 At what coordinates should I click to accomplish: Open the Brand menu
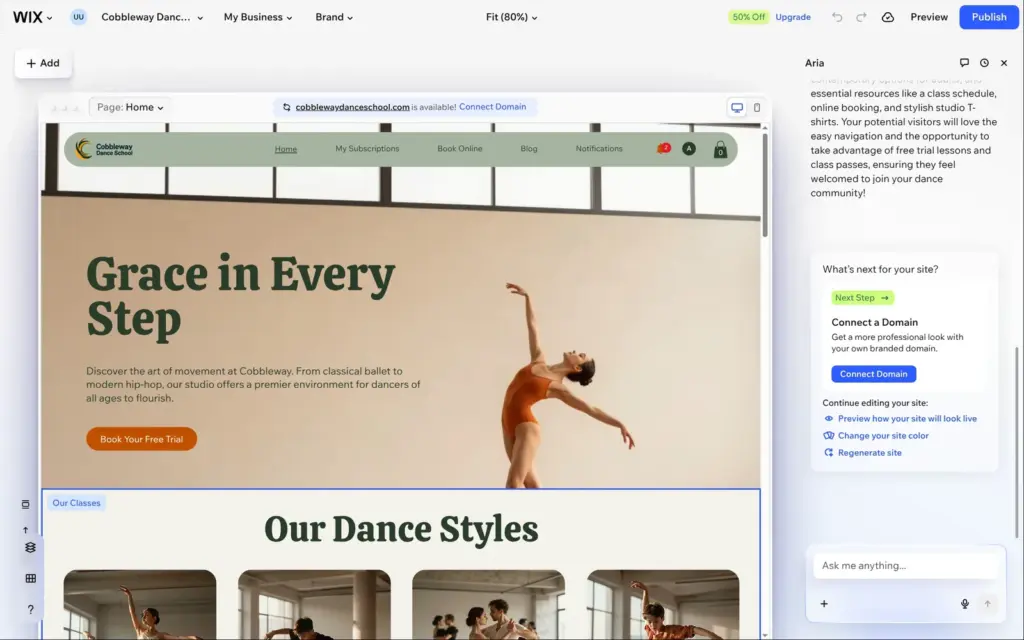[x=334, y=17]
